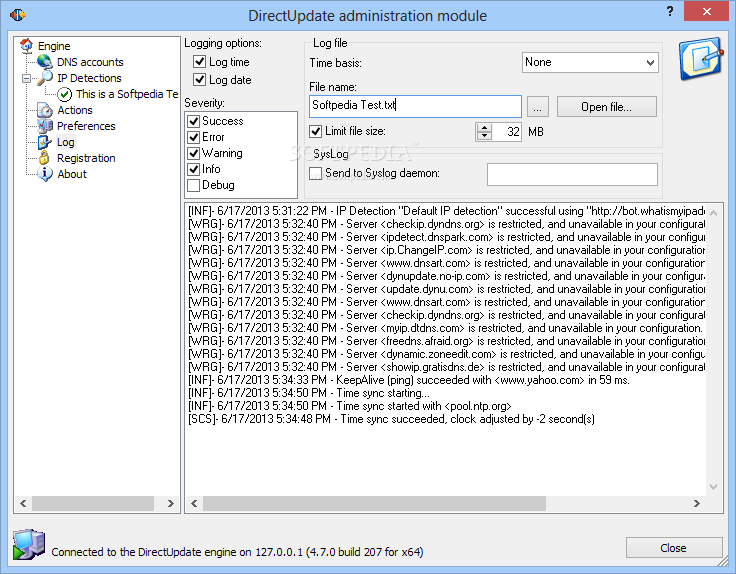Toggle the Error severity checkbox
This screenshot has height=574, width=736.
[x=193, y=137]
